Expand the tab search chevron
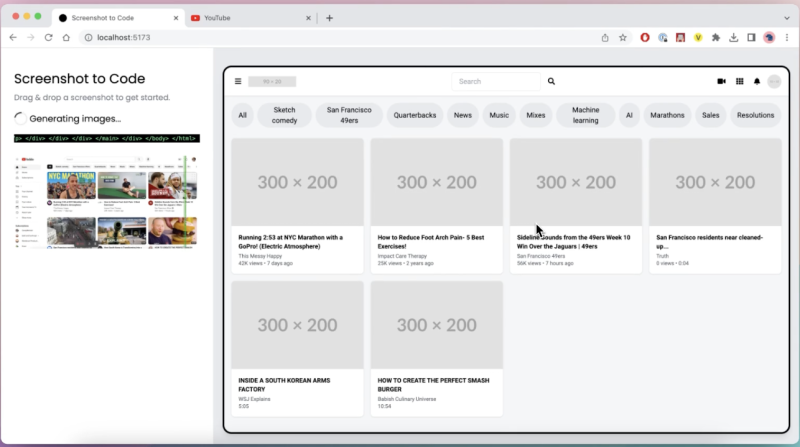The width and height of the screenshot is (800, 447). coord(786,18)
